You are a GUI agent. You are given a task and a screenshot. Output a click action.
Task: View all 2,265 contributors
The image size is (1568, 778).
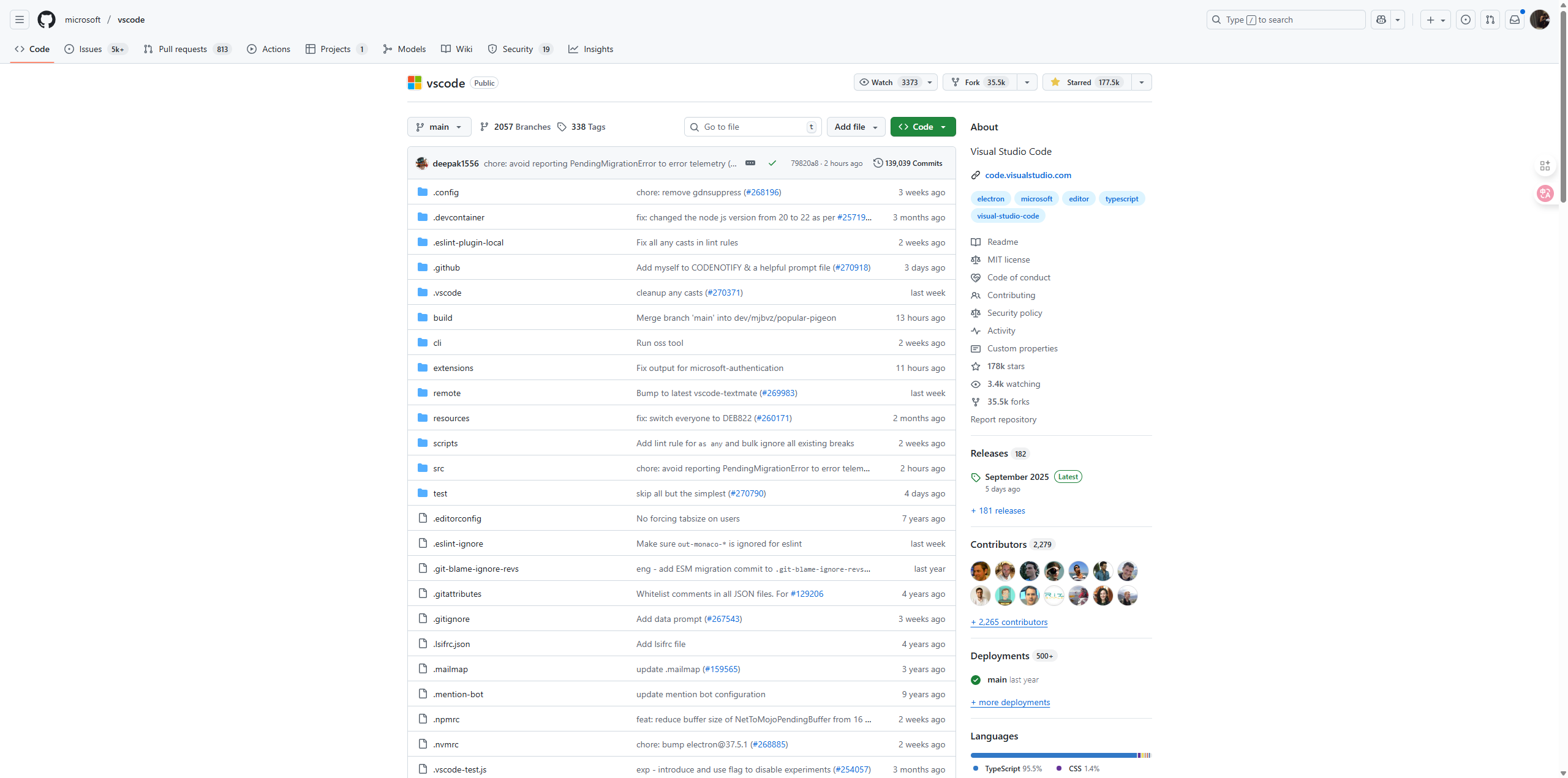(1008, 621)
